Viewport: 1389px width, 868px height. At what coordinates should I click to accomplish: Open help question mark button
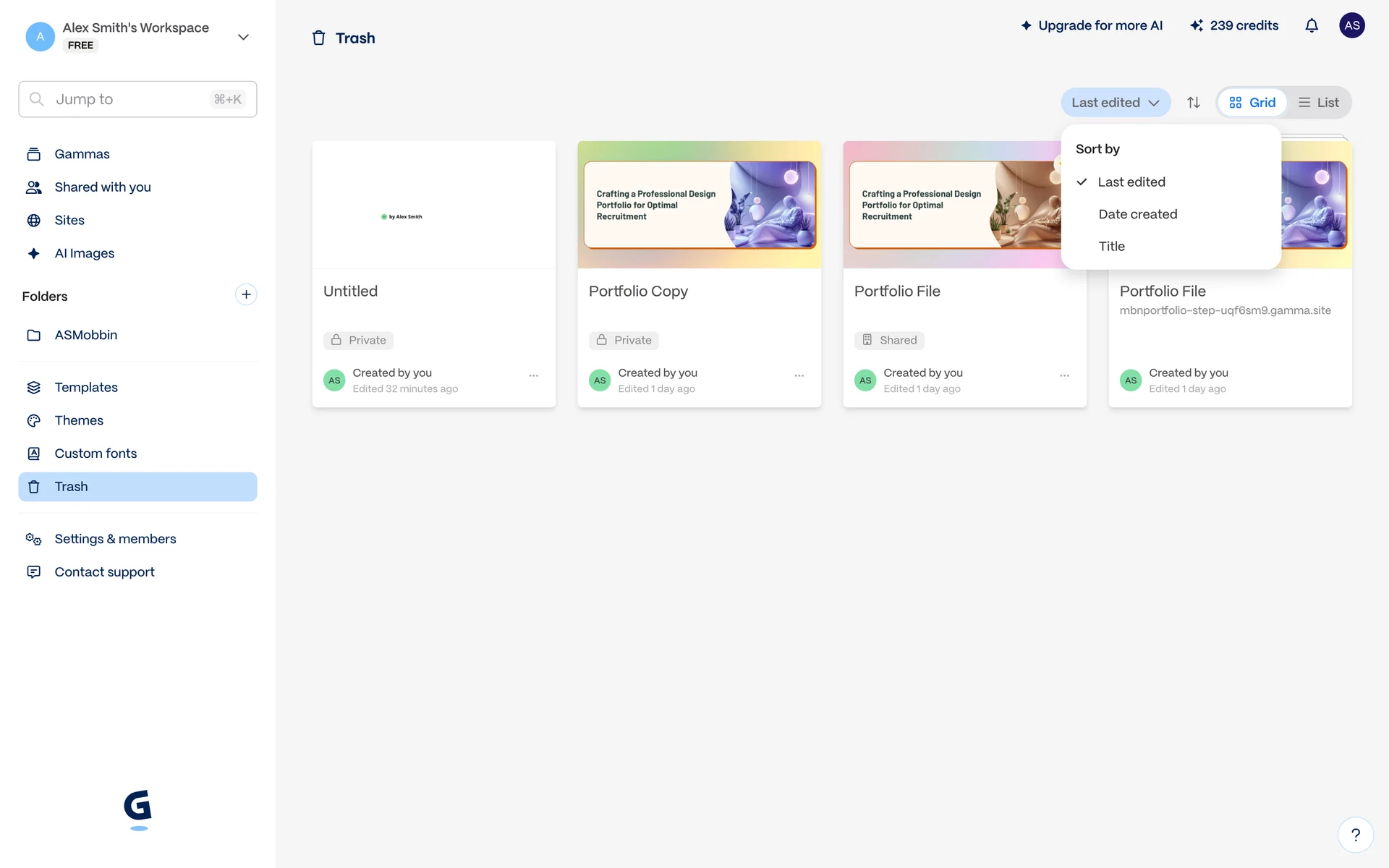[1355, 835]
